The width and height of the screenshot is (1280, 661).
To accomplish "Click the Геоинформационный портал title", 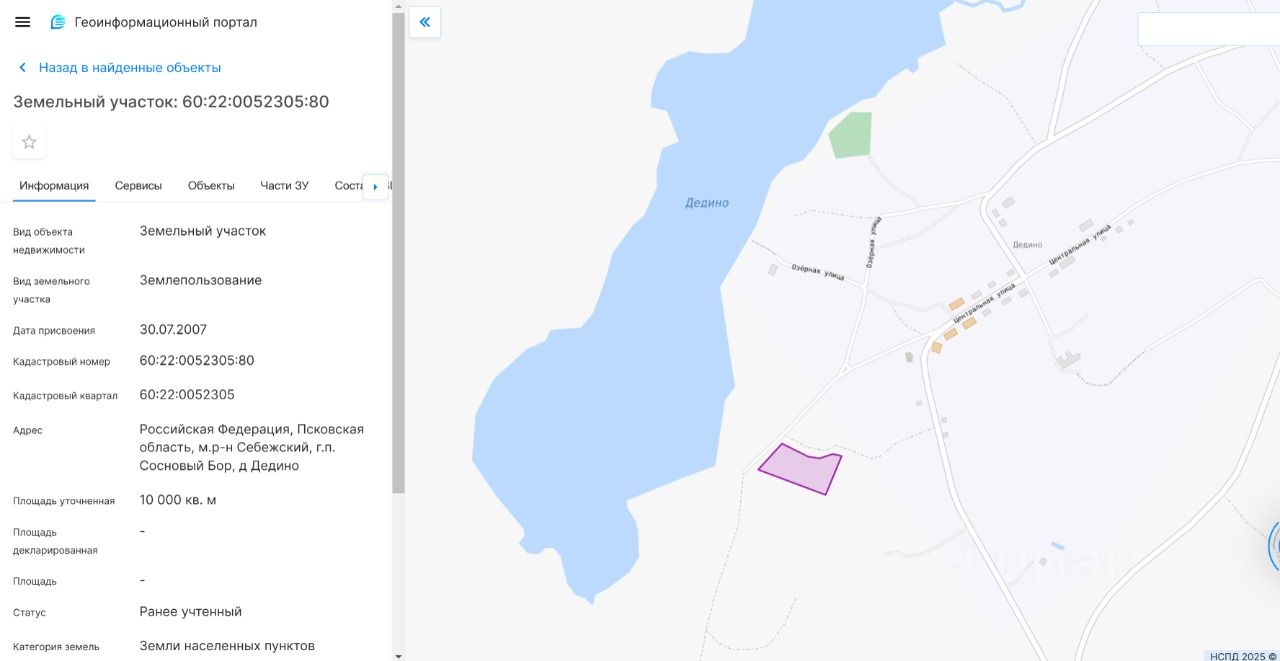I will coord(166,22).
